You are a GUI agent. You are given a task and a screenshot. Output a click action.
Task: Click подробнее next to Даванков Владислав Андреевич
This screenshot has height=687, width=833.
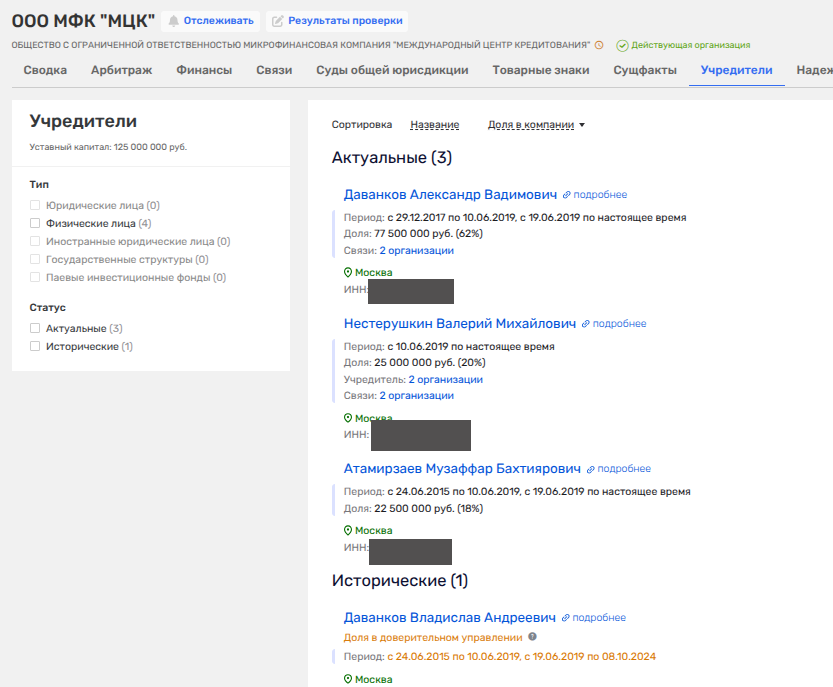coord(599,618)
